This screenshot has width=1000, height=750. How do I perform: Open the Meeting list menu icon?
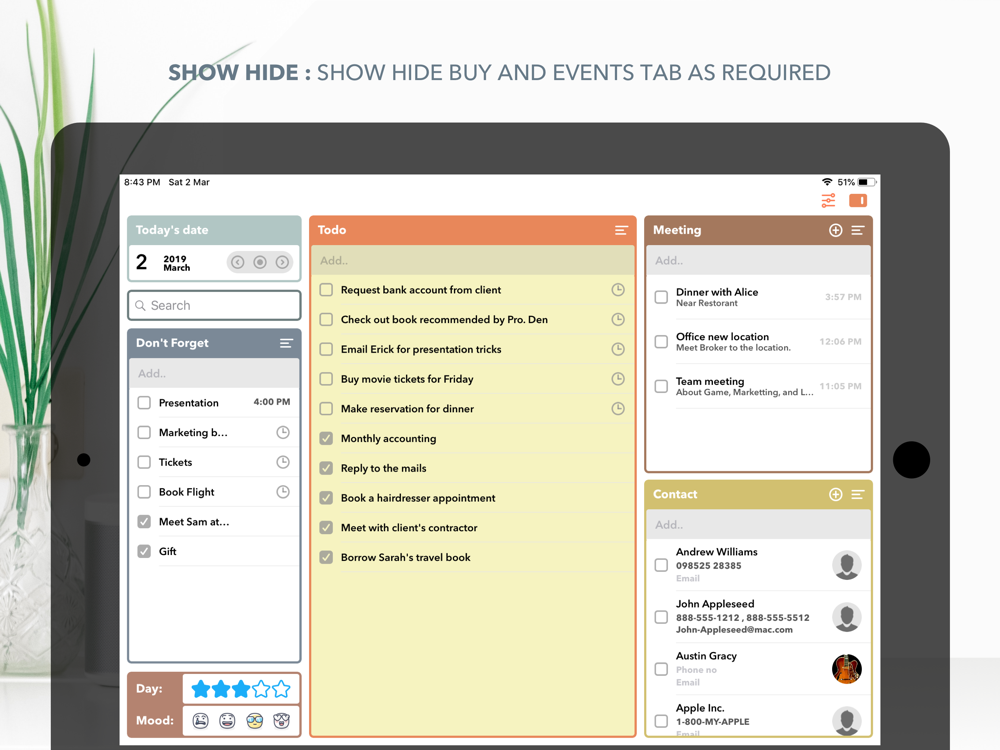(858, 230)
